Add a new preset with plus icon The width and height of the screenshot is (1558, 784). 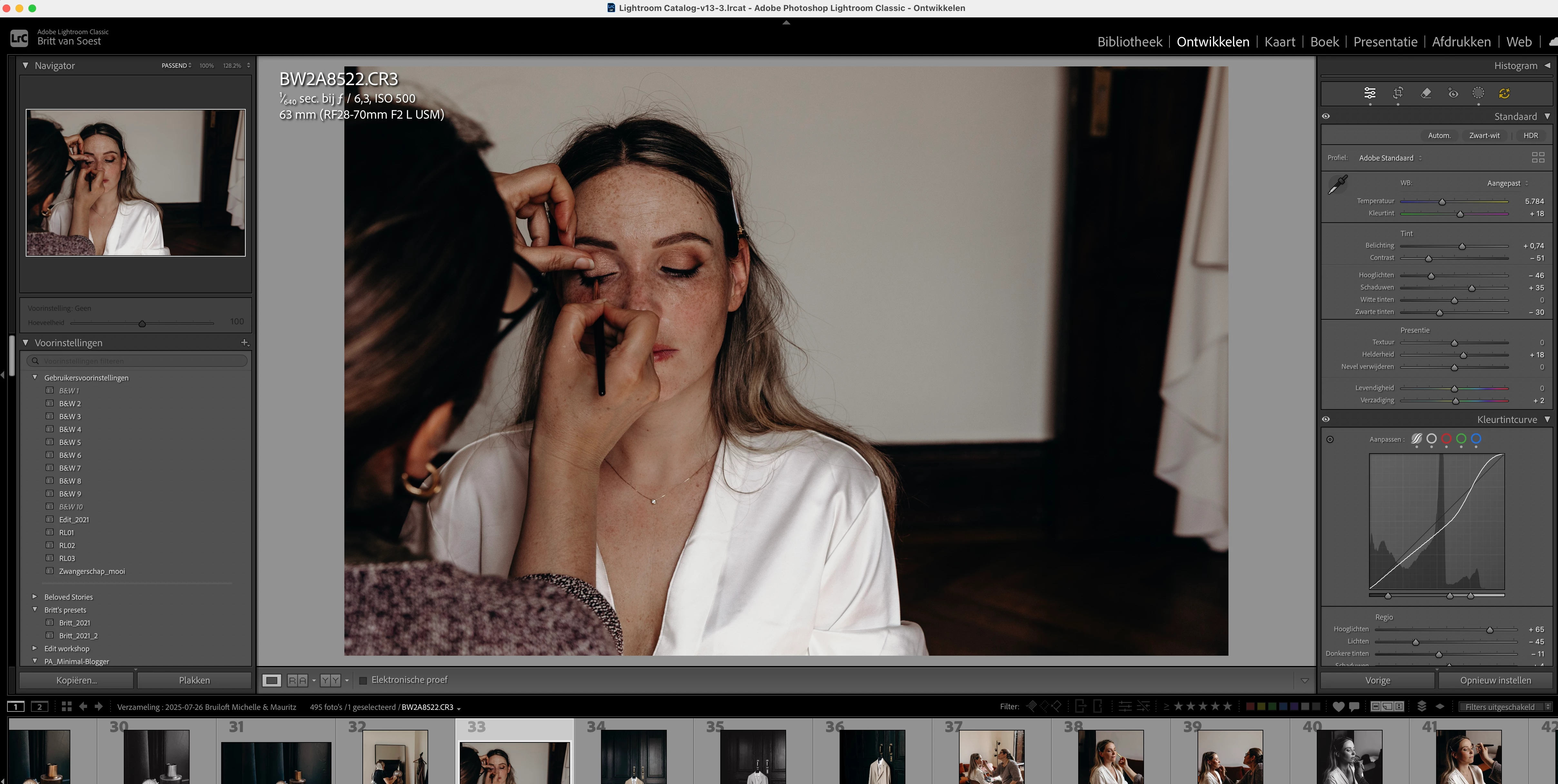pos(244,343)
